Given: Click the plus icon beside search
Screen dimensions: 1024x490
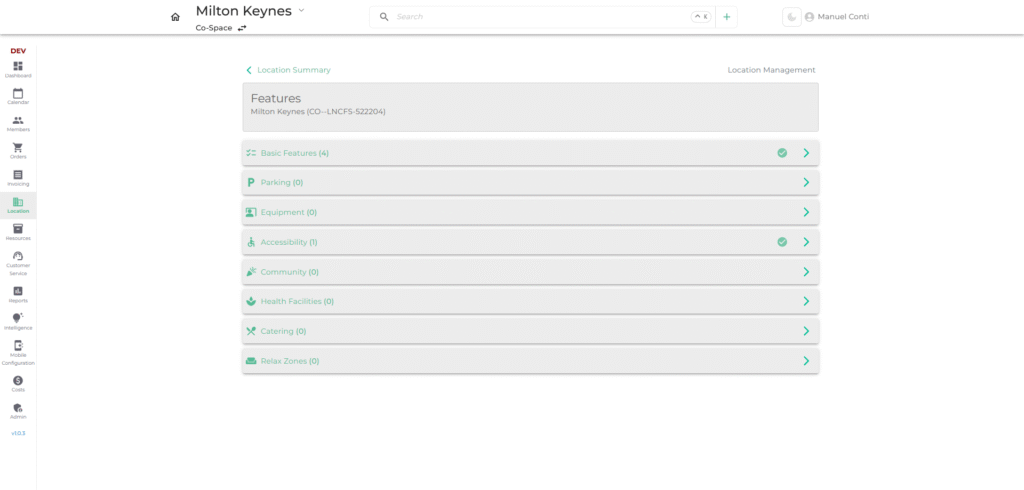Looking at the screenshot, I should pos(727,17).
